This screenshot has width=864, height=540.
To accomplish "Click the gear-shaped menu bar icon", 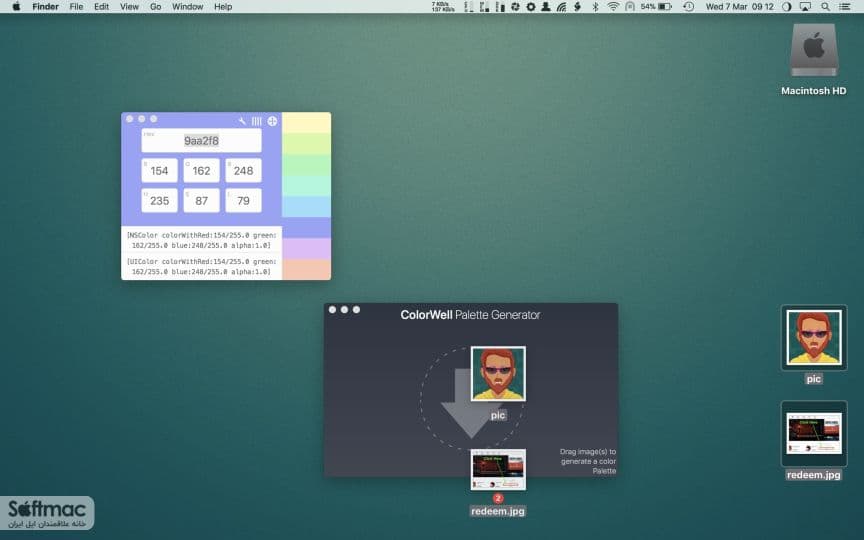I will tap(531, 7).
